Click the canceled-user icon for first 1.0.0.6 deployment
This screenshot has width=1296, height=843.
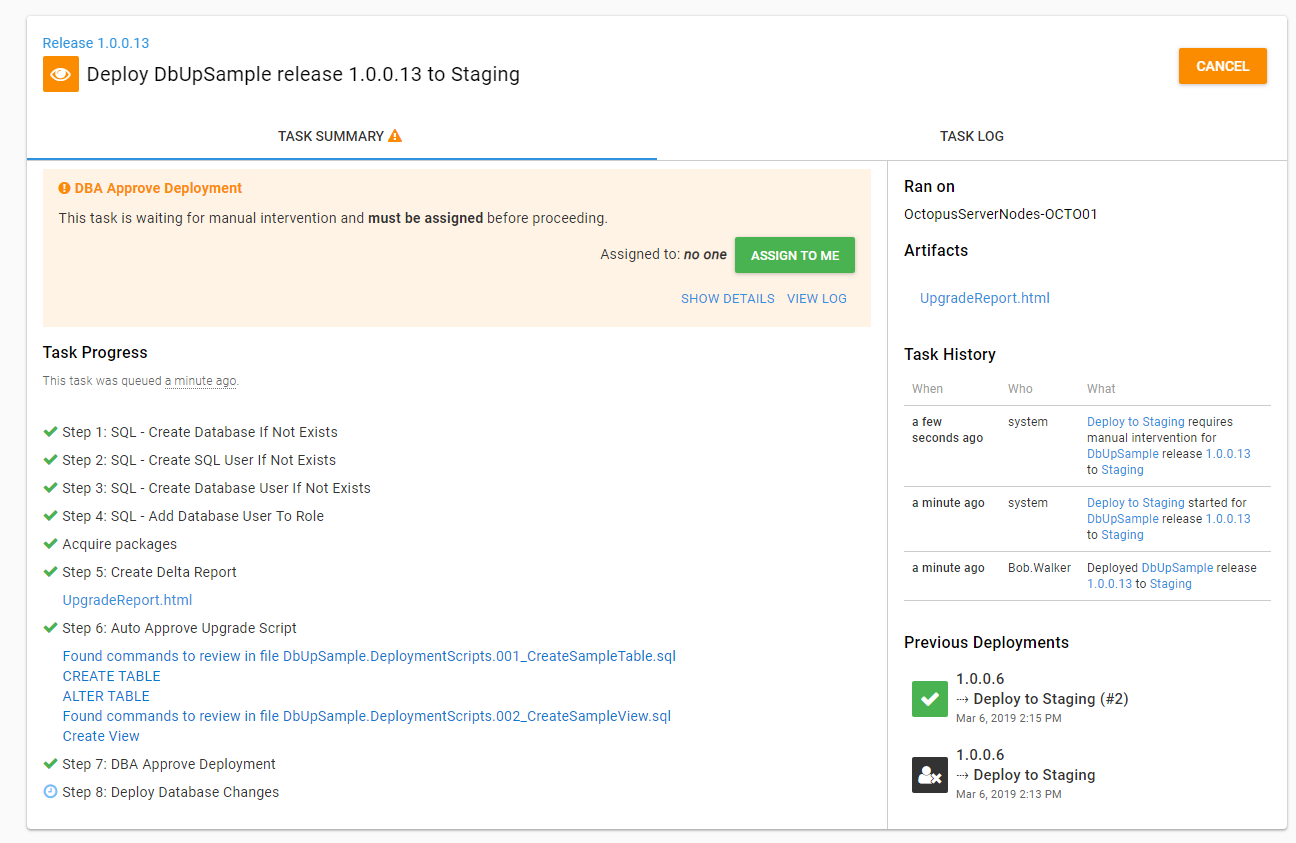(929, 775)
